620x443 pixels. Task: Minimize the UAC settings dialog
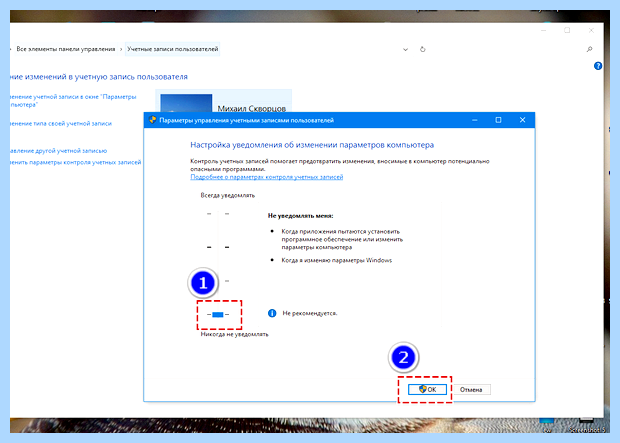click(x=474, y=120)
